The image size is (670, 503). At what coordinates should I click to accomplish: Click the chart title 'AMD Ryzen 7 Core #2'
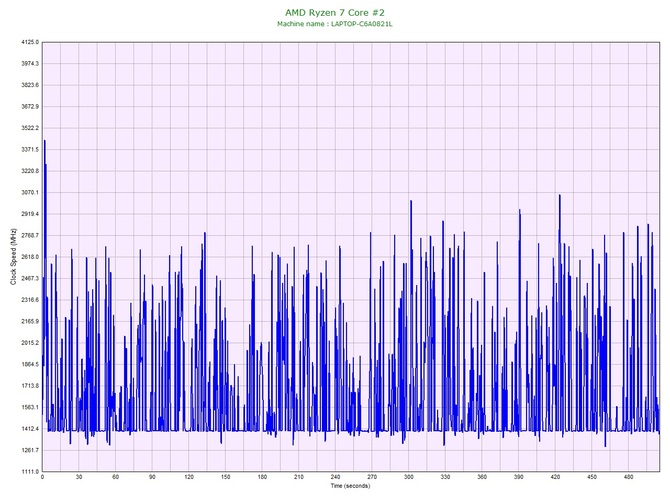point(335,12)
